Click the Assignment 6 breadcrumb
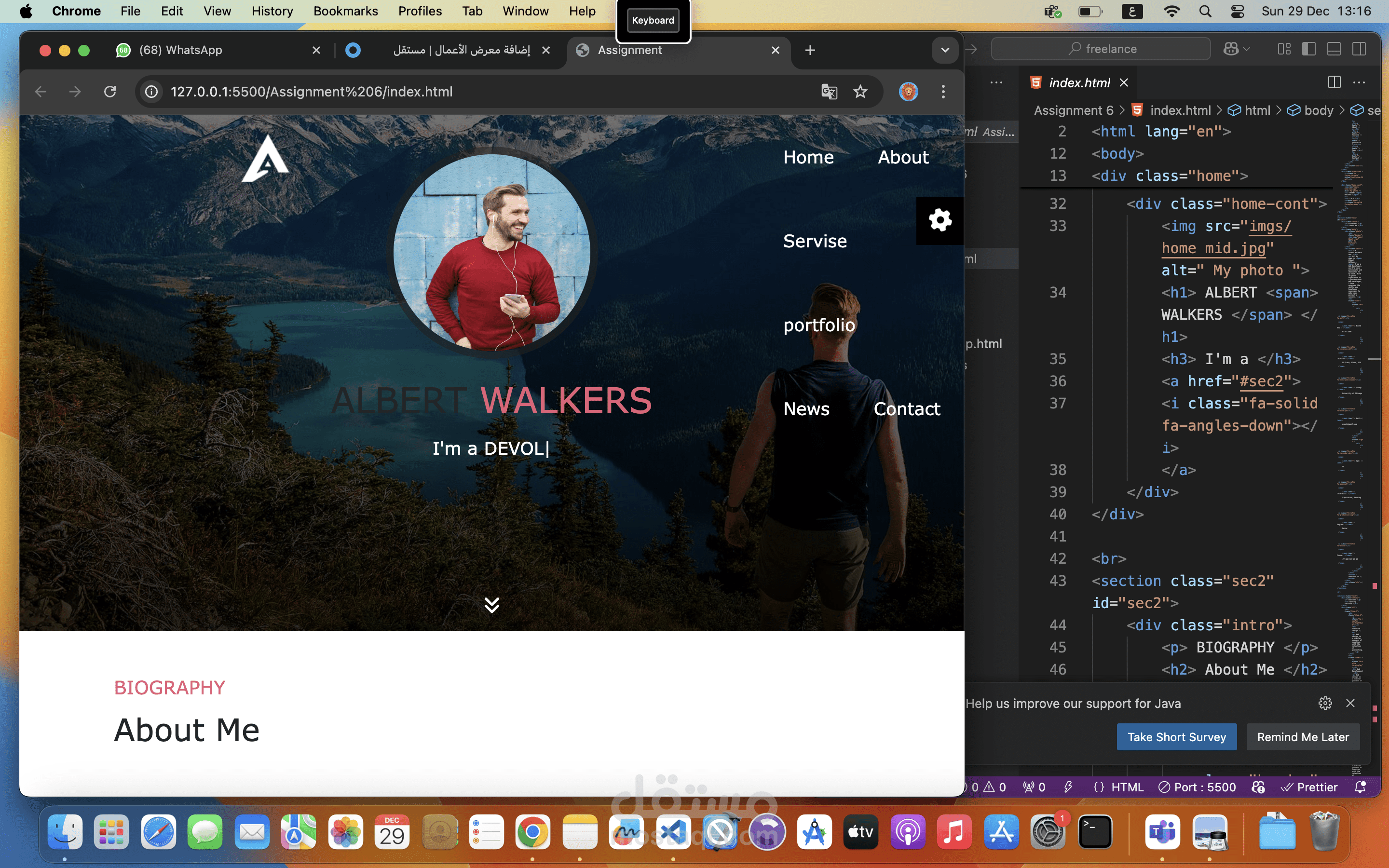The height and width of the screenshot is (868, 1389). tap(1073, 110)
